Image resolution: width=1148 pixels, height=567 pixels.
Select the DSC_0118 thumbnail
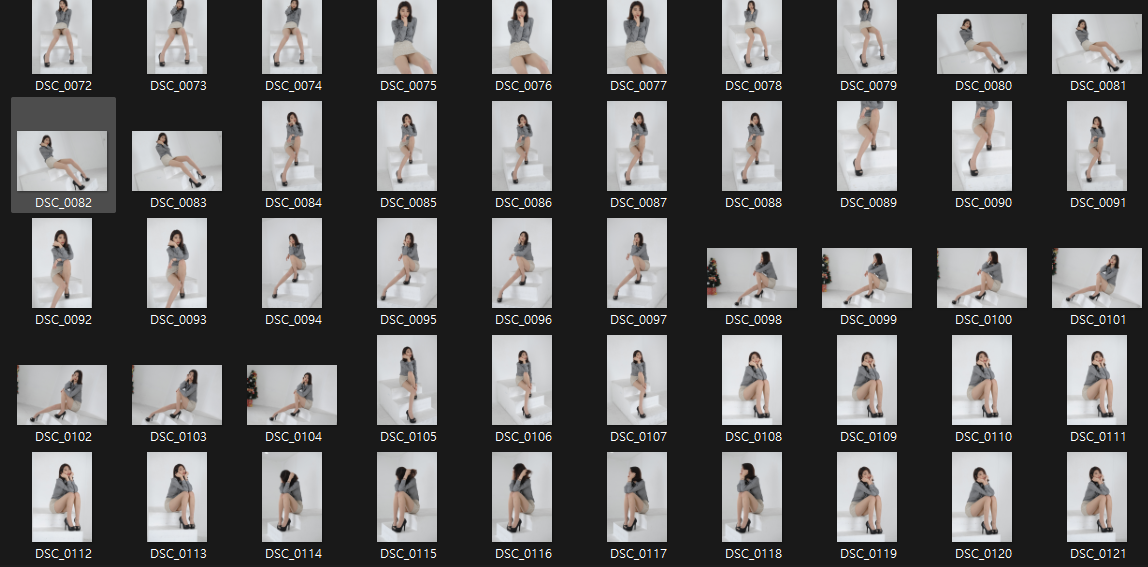[752, 497]
